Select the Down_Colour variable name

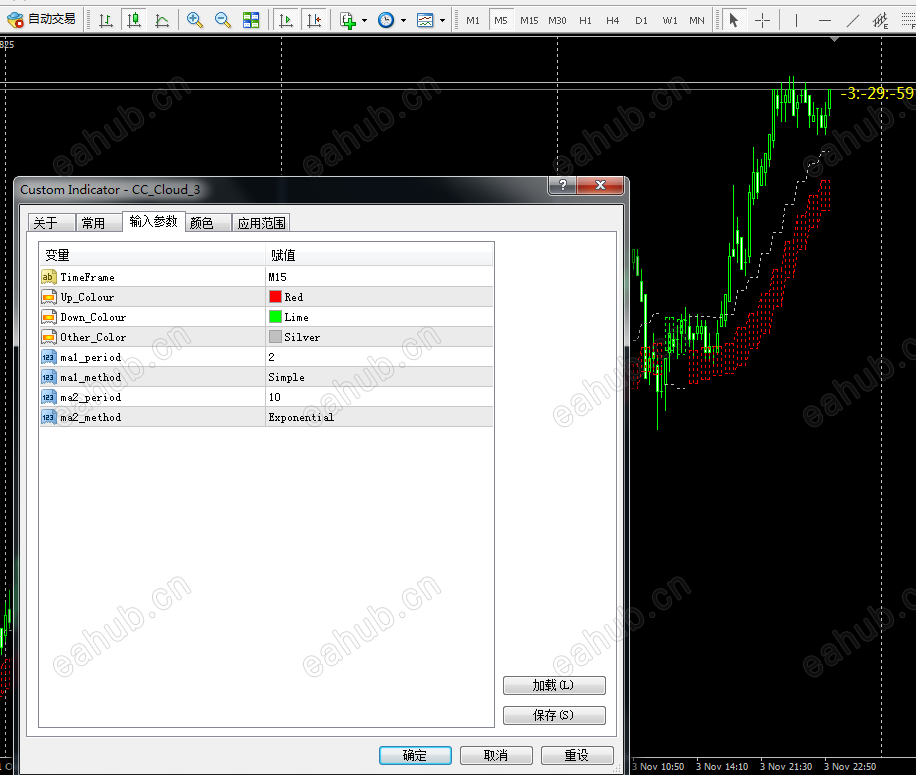coord(93,317)
